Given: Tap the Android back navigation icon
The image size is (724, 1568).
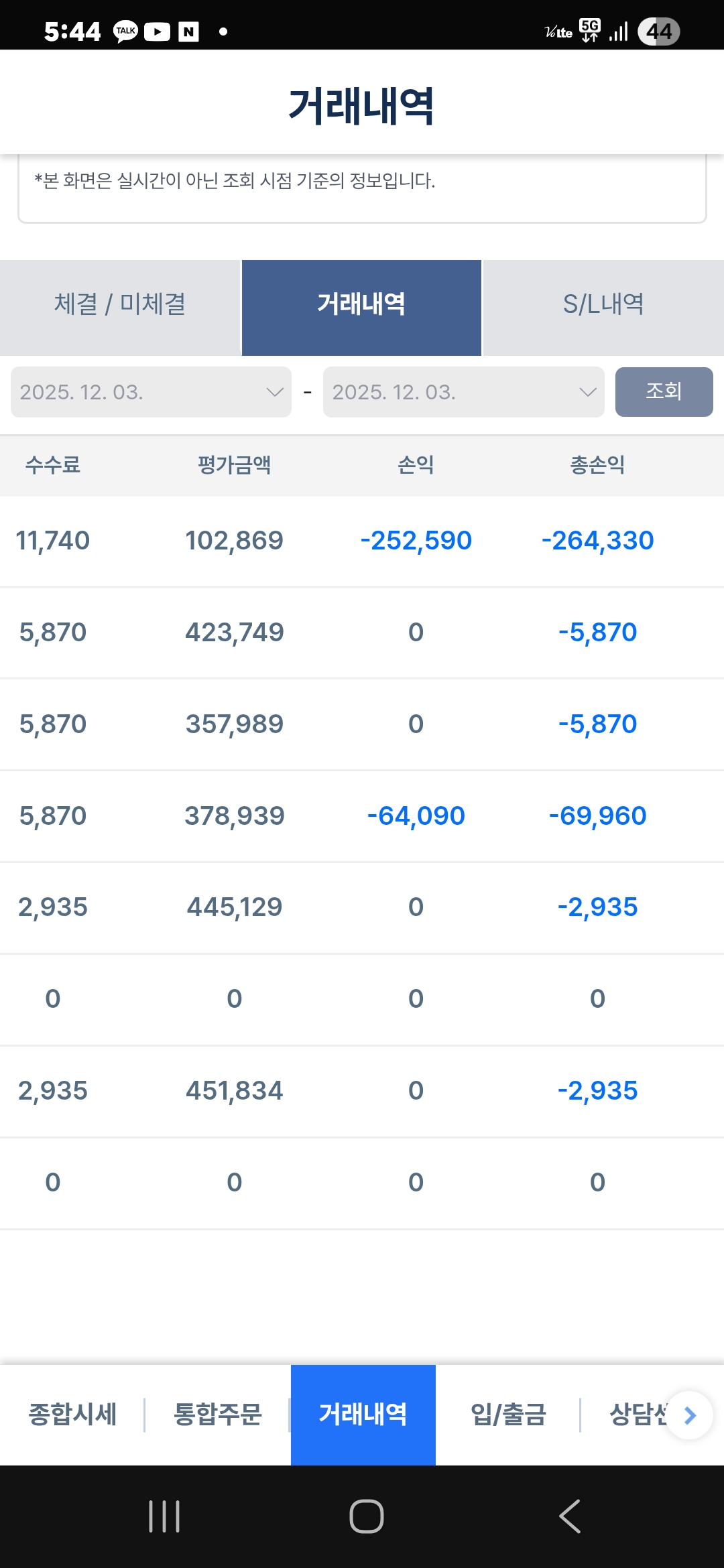Looking at the screenshot, I should point(570,1516).
